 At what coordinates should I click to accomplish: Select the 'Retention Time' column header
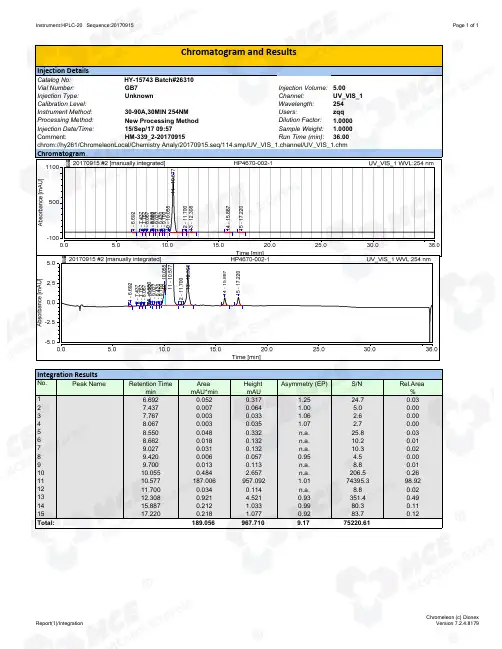[150, 384]
